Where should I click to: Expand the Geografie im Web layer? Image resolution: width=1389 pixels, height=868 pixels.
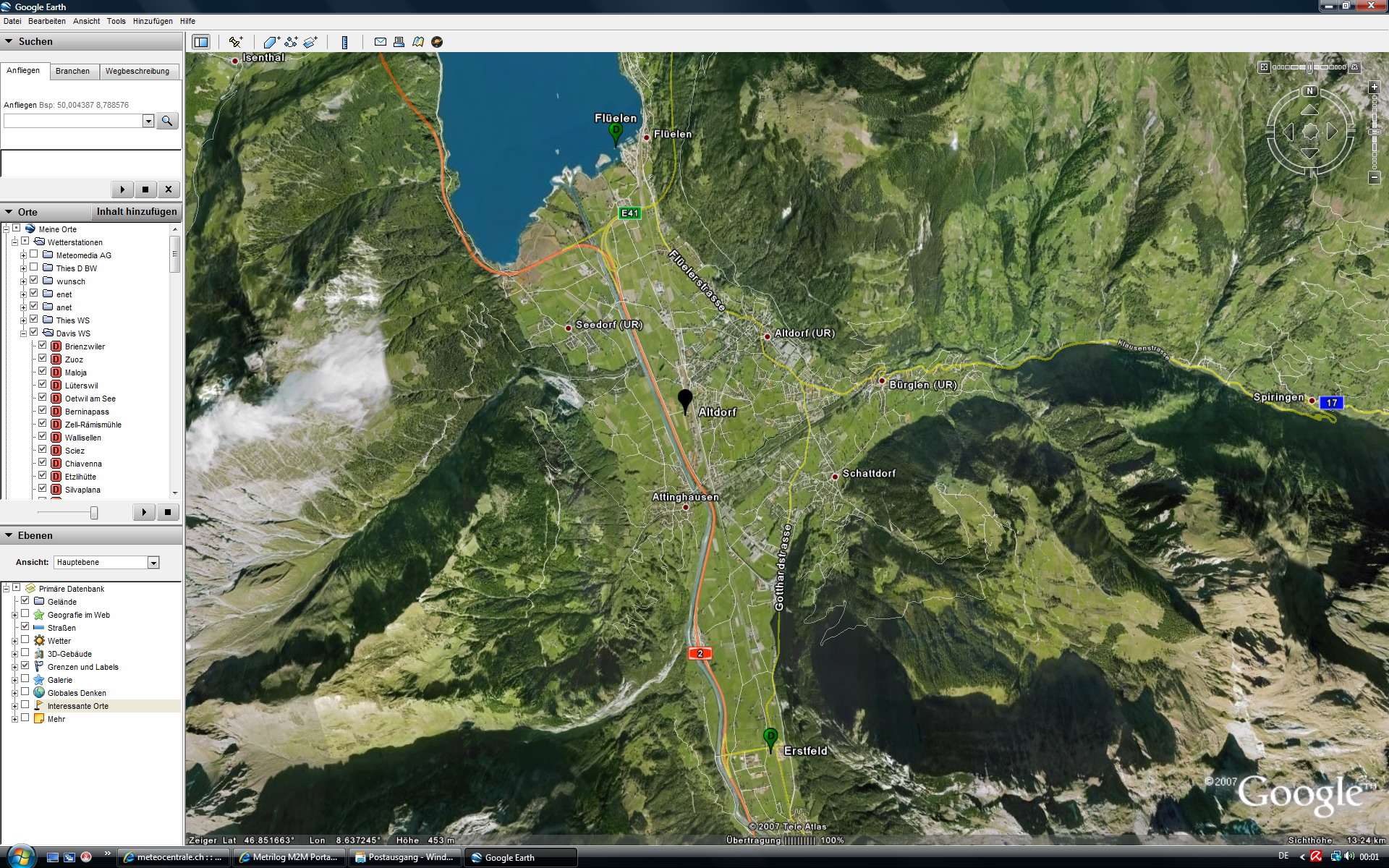click(x=14, y=615)
